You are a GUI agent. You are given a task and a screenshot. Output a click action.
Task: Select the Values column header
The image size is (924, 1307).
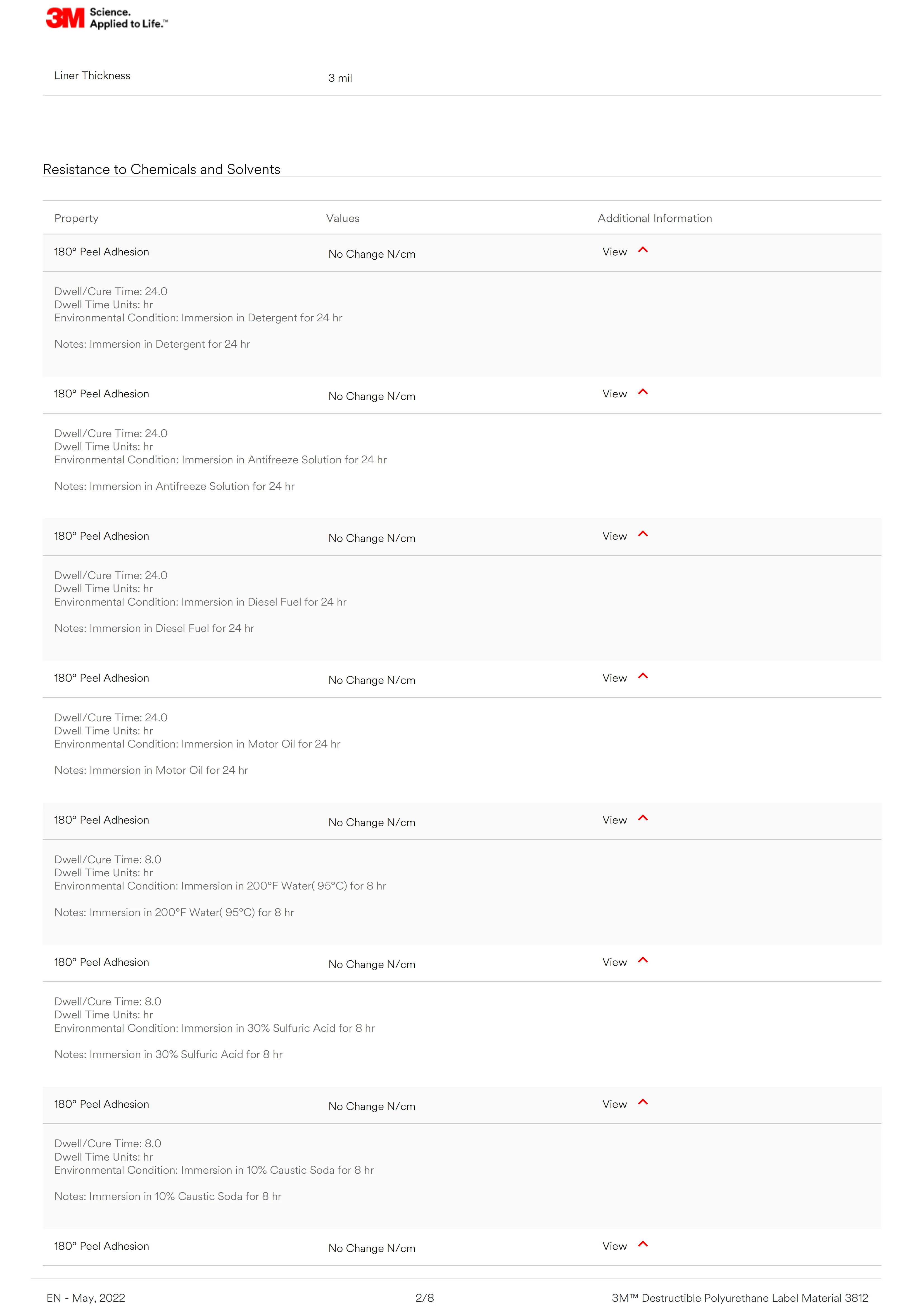point(343,218)
